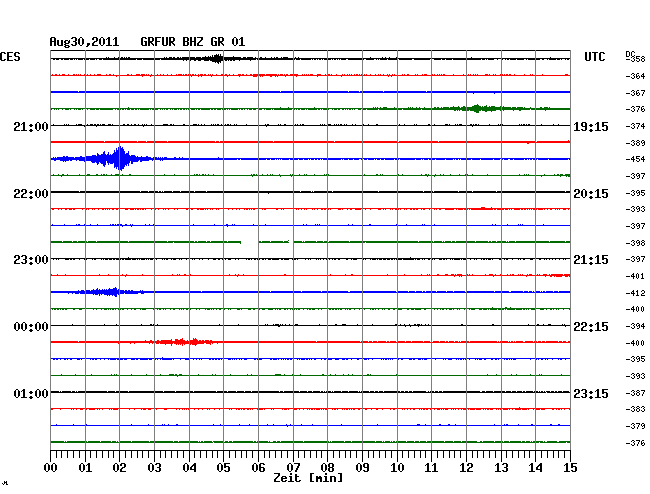
Task: Click the 21:15 UTC time label
Action: click(x=591, y=260)
